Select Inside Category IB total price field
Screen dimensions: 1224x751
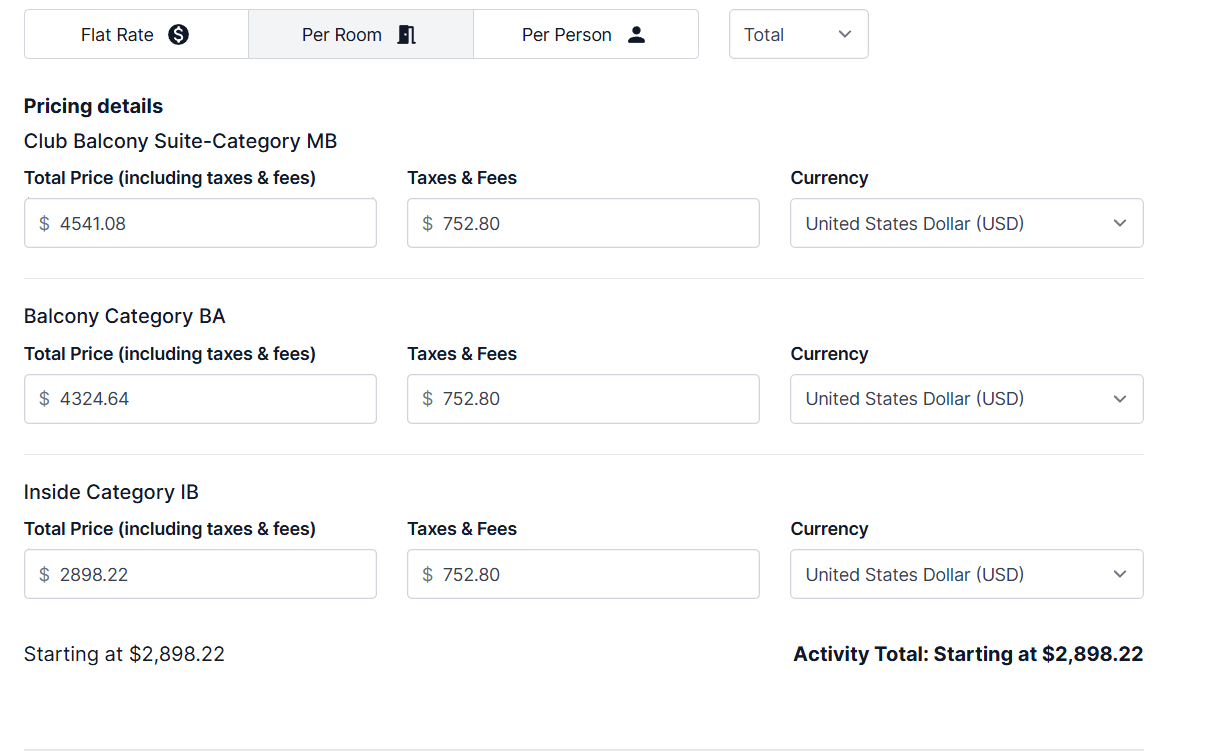(200, 574)
